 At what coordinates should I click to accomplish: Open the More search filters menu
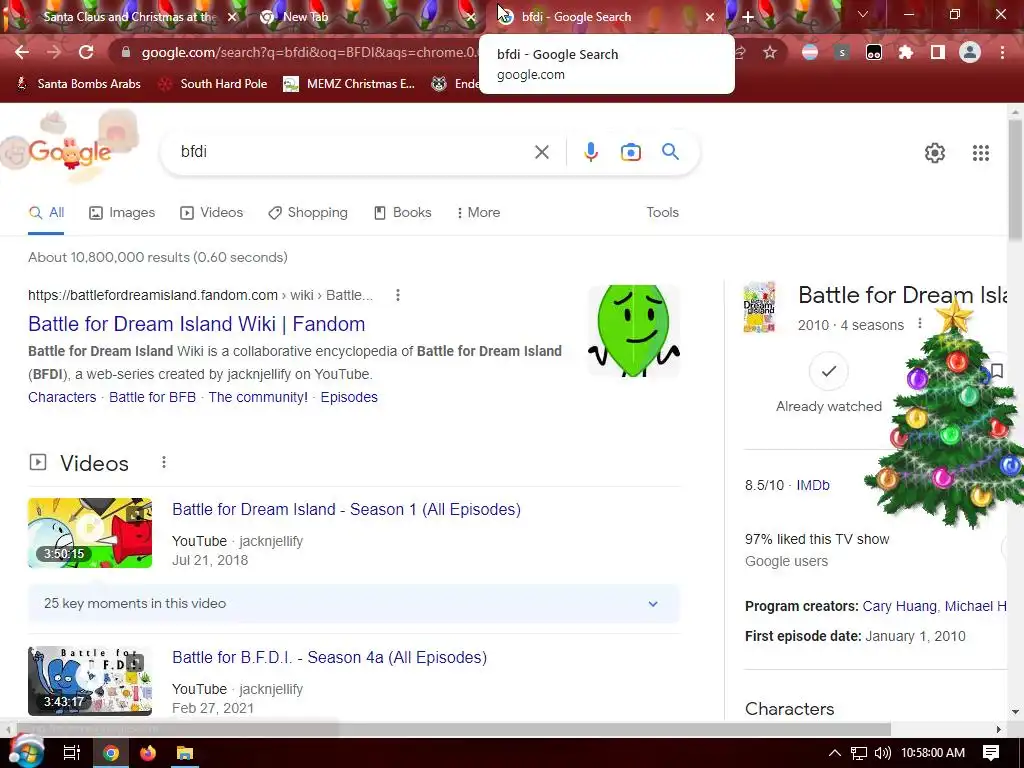click(x=479, y=212)
